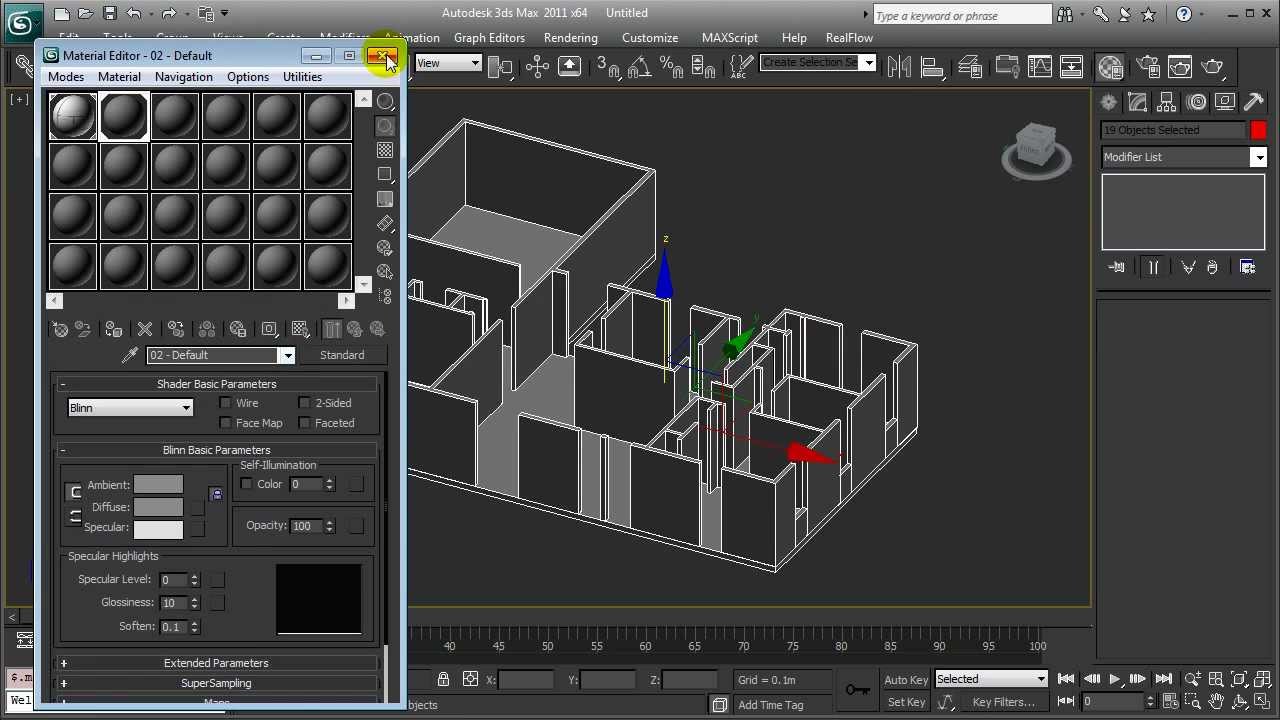Open Modify panel tab icon

pos(1137,102)
